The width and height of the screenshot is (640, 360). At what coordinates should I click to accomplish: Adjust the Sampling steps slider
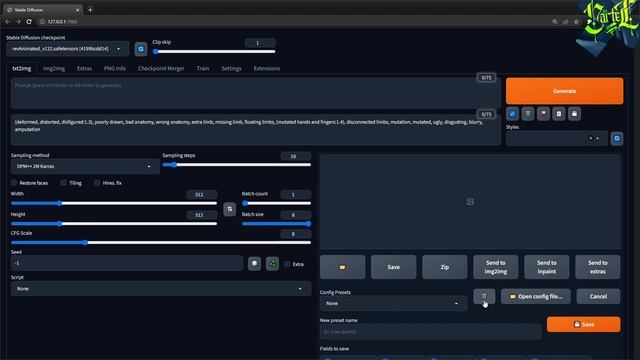(x=237, y=164)
